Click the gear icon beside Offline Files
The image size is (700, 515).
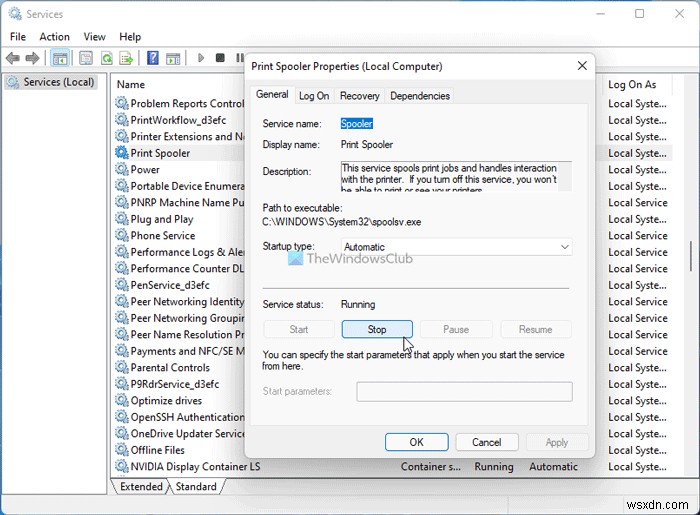coord(121,450)
